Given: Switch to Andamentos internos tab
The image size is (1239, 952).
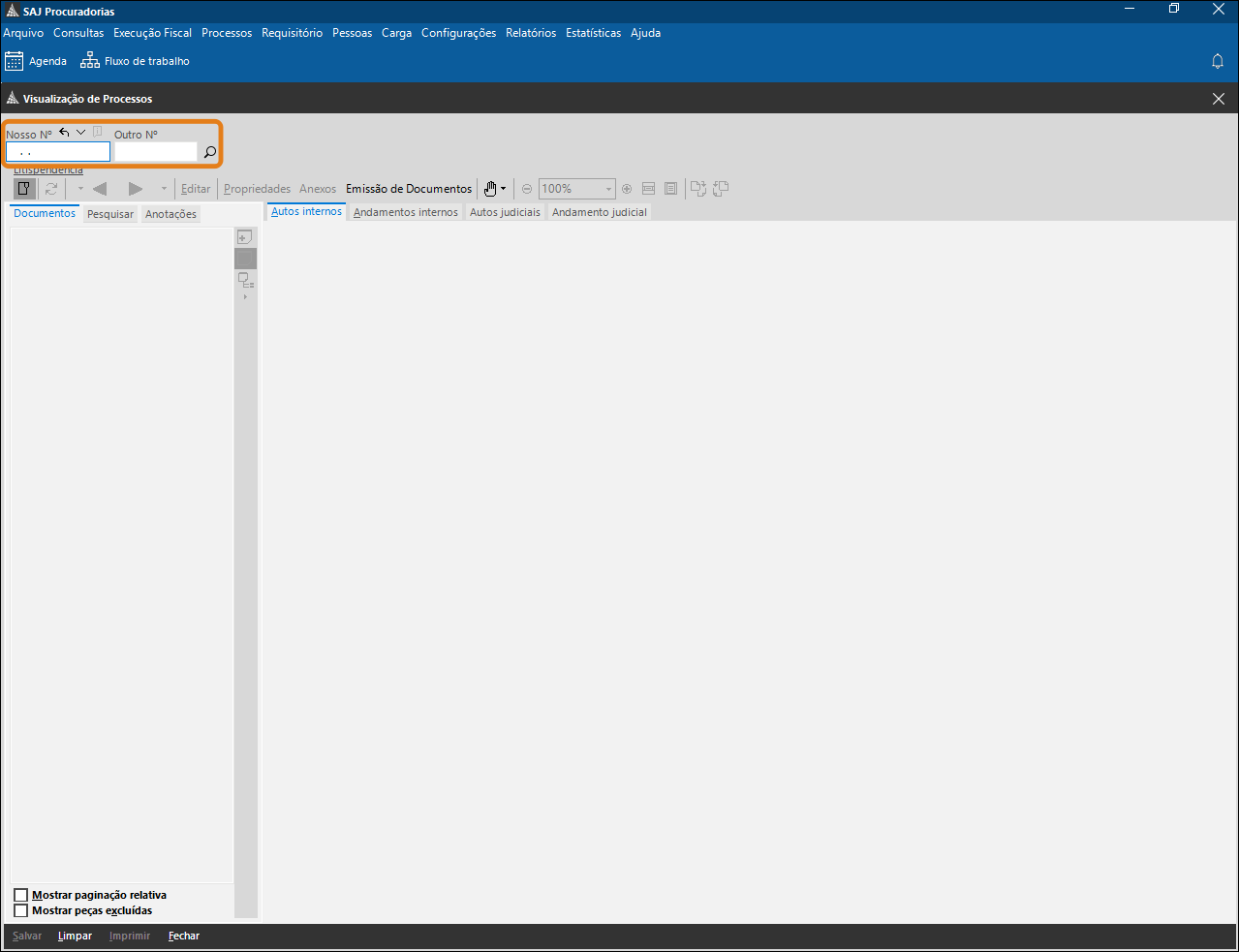Looking at the screenshot, I should coord(405,212).
